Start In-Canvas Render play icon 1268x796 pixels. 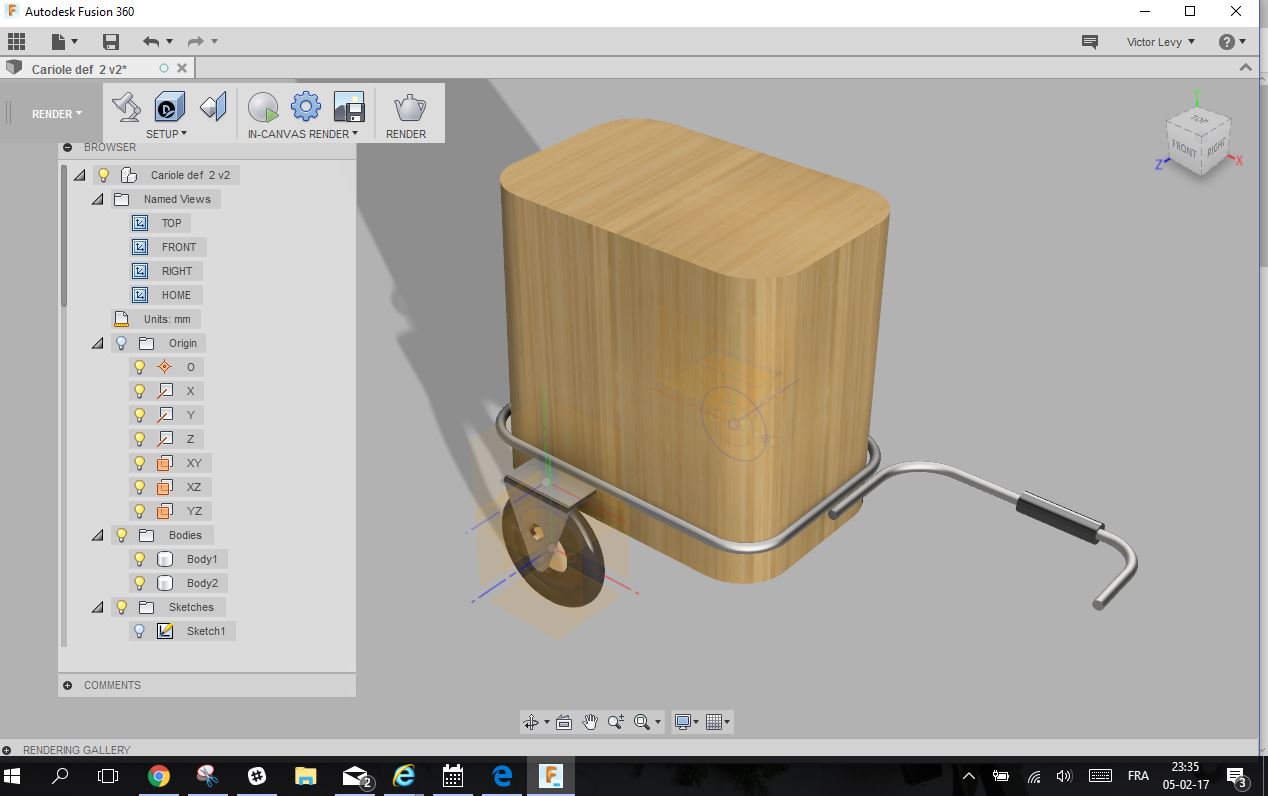[x=263, y=107]
